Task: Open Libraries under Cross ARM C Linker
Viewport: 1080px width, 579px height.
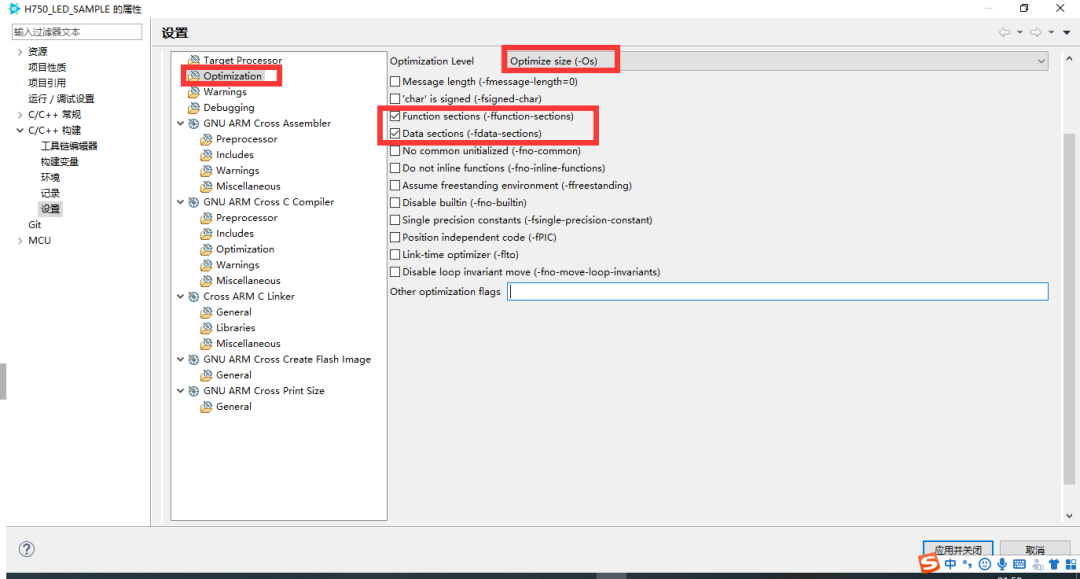Action: click(x=236, y=328)
